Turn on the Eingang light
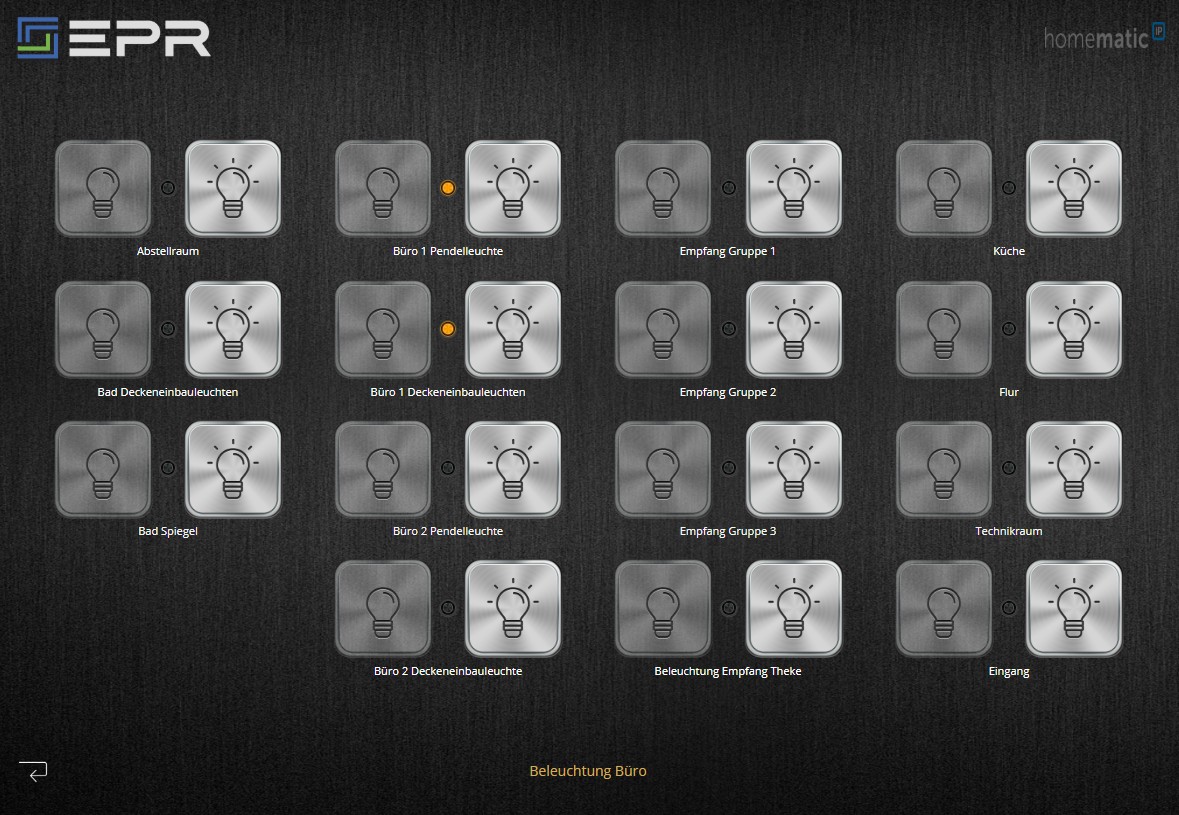Viewport: 1179px width, 815px height. click(1074, 608)
